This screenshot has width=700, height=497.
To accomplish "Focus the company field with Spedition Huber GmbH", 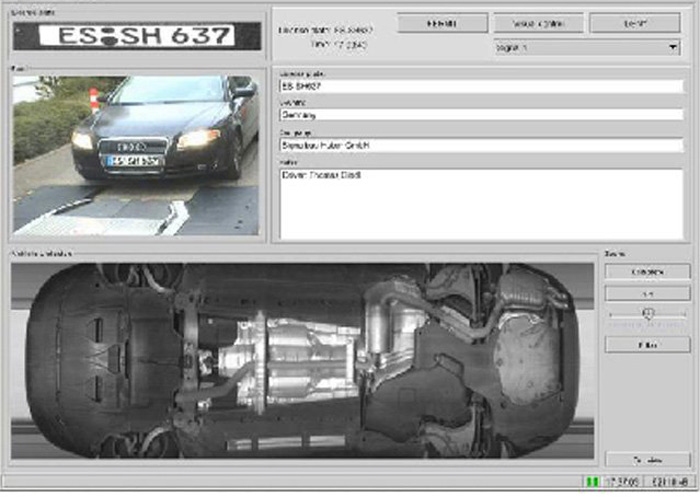I will 480,145.
